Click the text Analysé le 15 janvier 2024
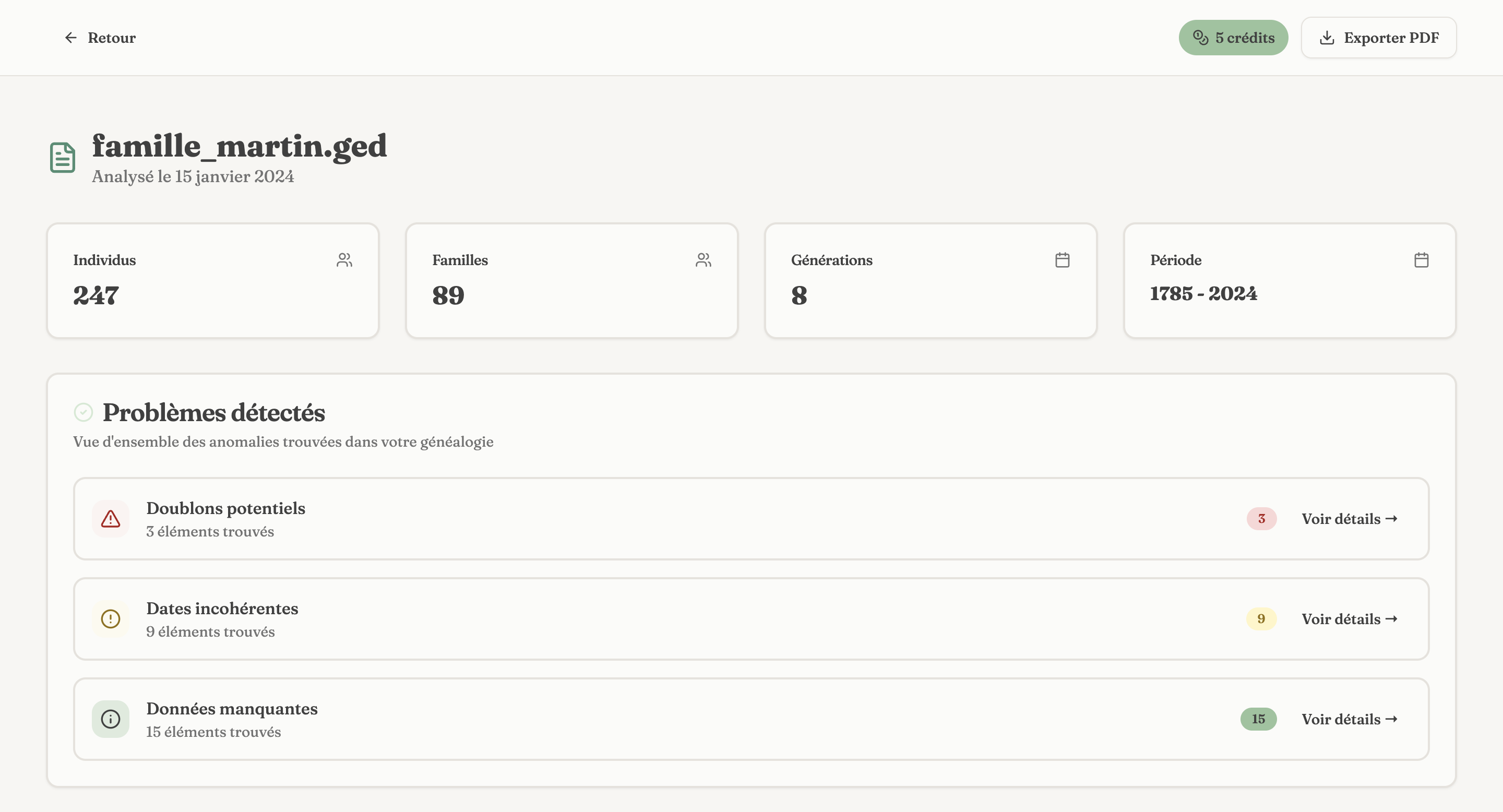This screenshot has width=1503, height=812. (193, 177)
